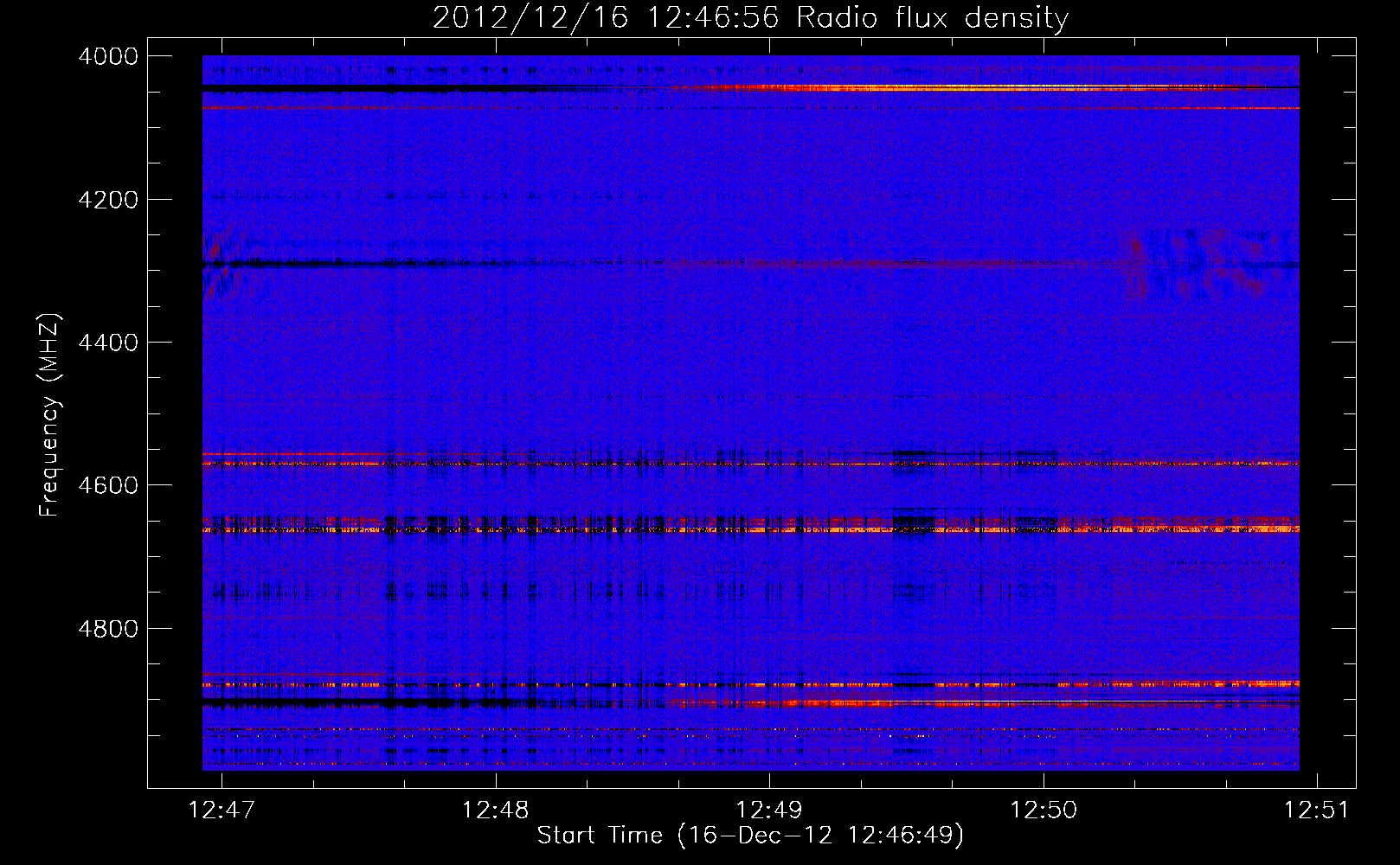This screenshot has height=865, width=1400.
Task: Click the plot title "2012/12/16 12:46:56 Radio flux density"
Action: click(x=750, y=17)
